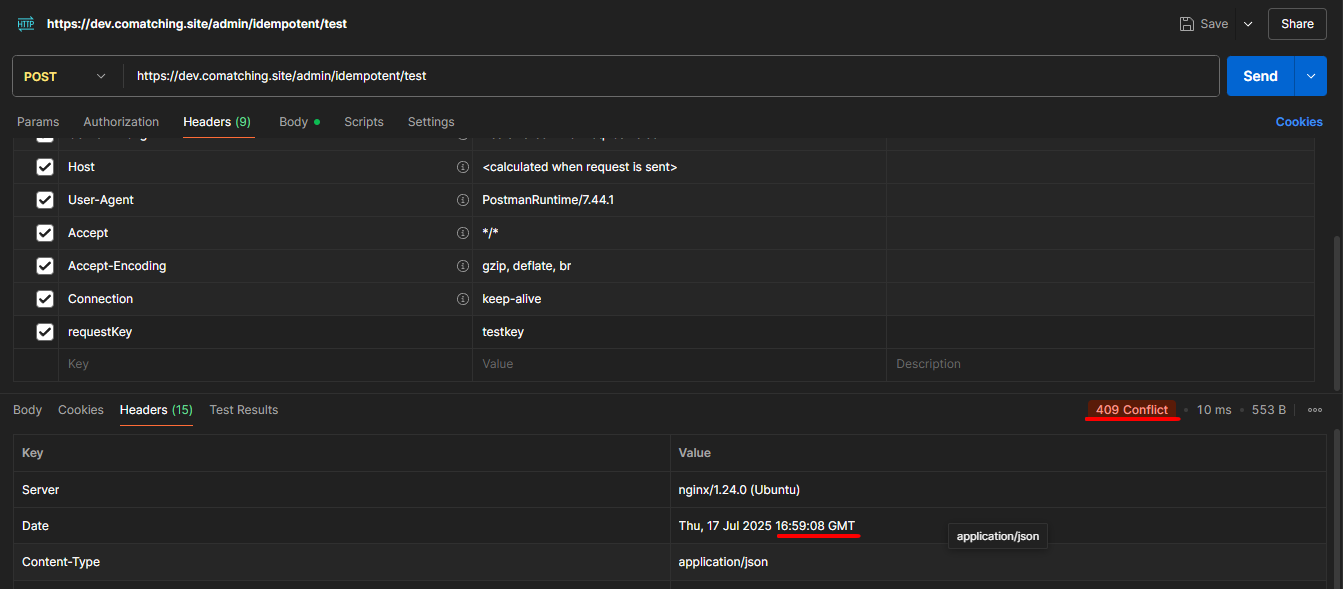Image resolution: width=1343 pixels, height=589 pixels.
Task: Open the Cookies link
Action: click(x=1298, y=122)
